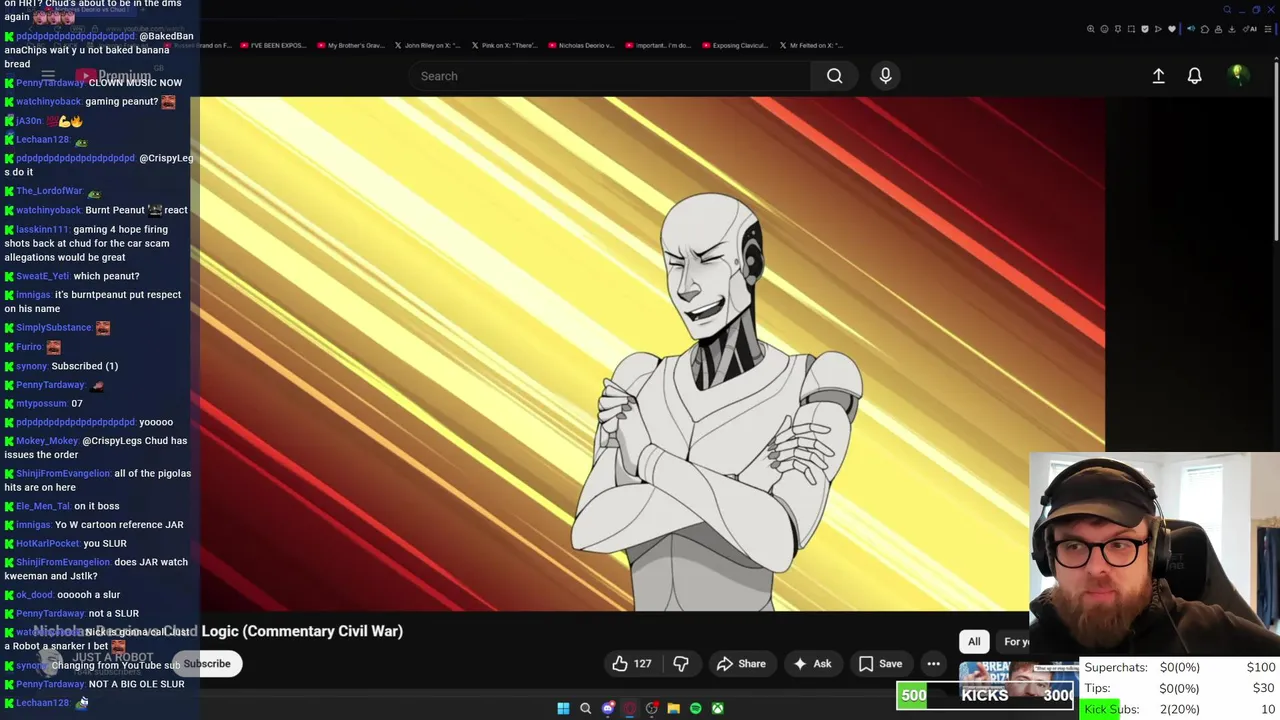Screen dimensions: 1280x720
Task: Open the YouTube account avatar menu
Action: point(1237,75)
